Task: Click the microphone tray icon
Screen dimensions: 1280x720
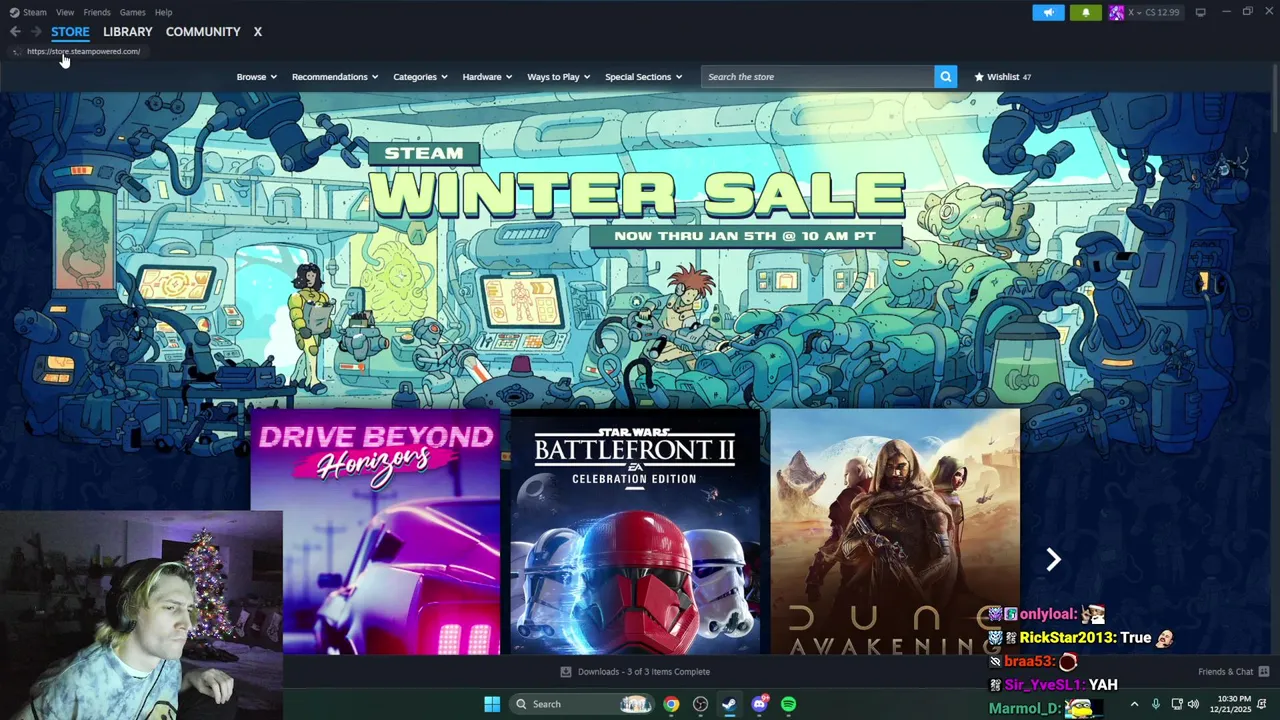Action: point(1155,704)
